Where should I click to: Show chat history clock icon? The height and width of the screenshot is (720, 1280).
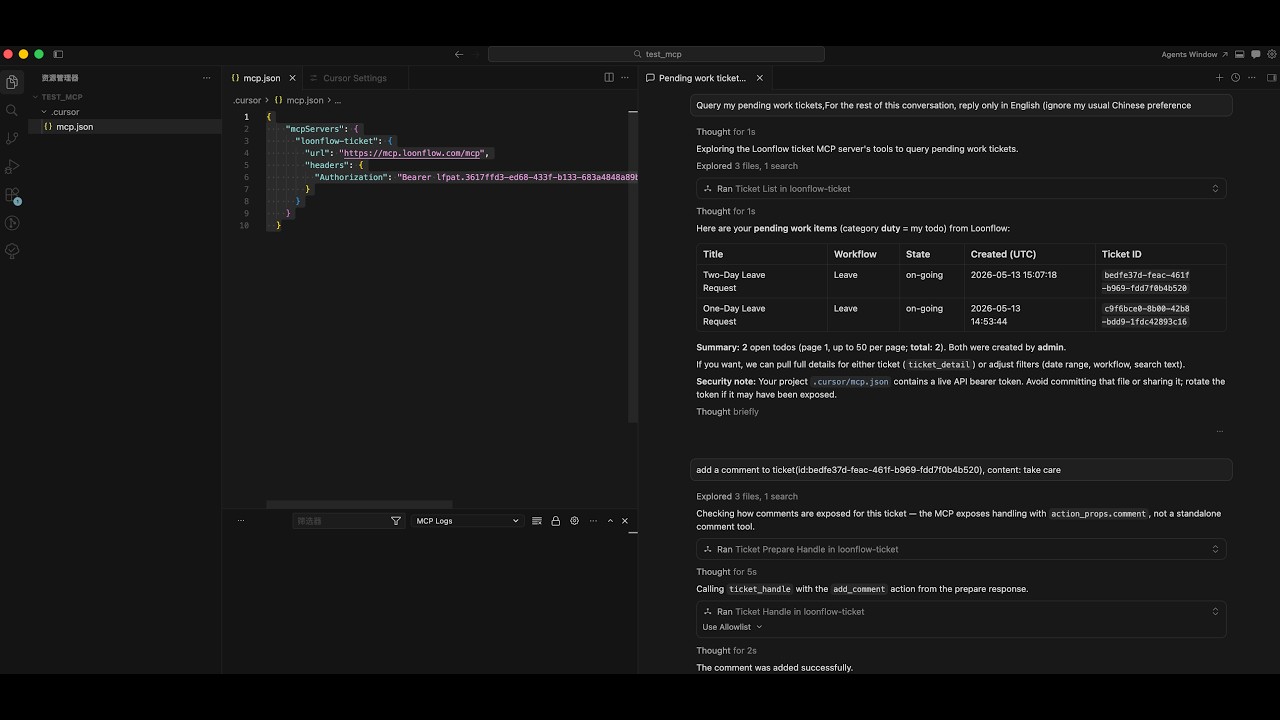1235,78
